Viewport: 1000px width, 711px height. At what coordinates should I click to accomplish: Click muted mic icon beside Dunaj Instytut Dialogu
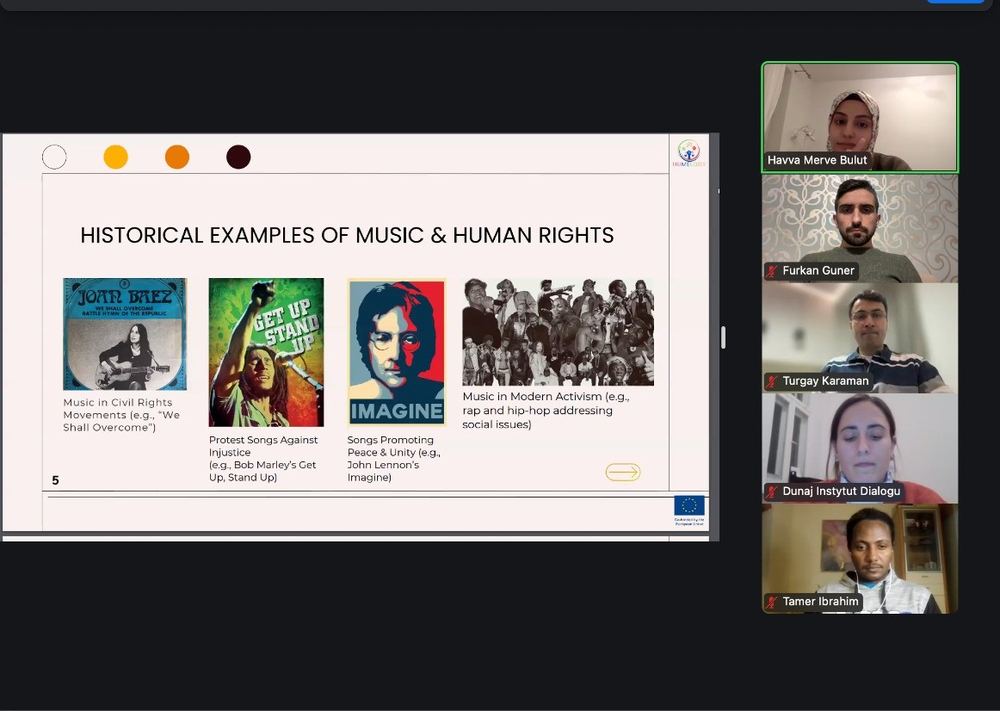coord(772,492)
